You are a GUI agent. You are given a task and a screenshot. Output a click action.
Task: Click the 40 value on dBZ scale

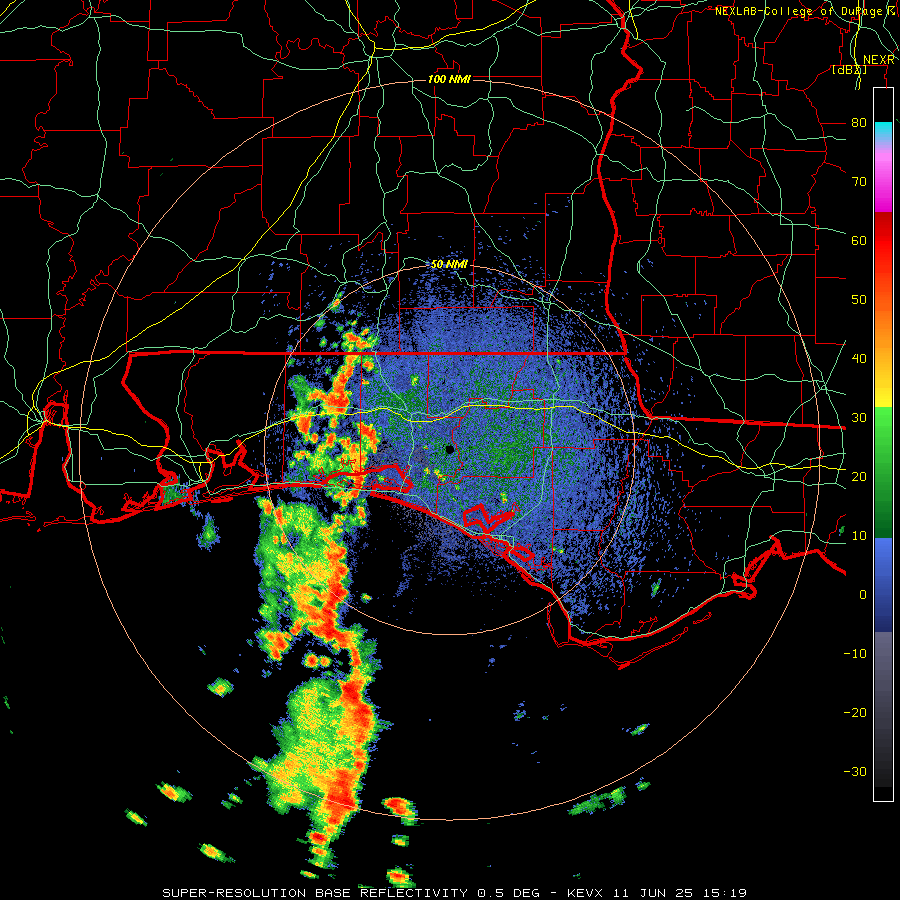859,359
